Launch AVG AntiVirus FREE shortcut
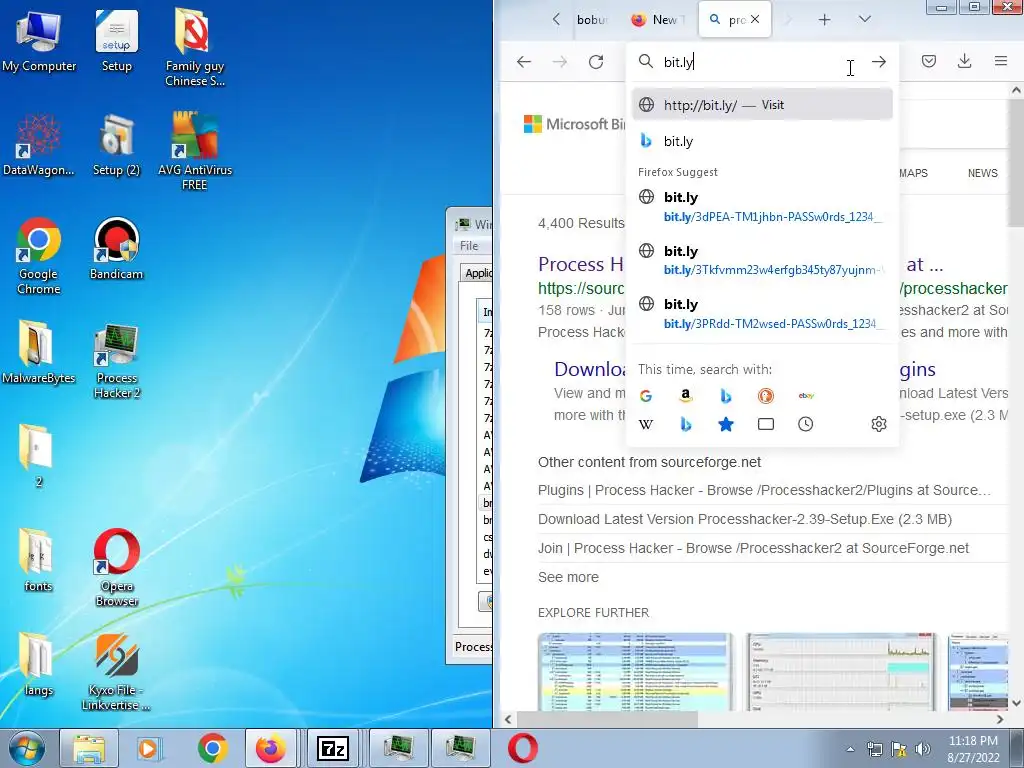Viewport: 1024px width, 768px height. (194, 152)
